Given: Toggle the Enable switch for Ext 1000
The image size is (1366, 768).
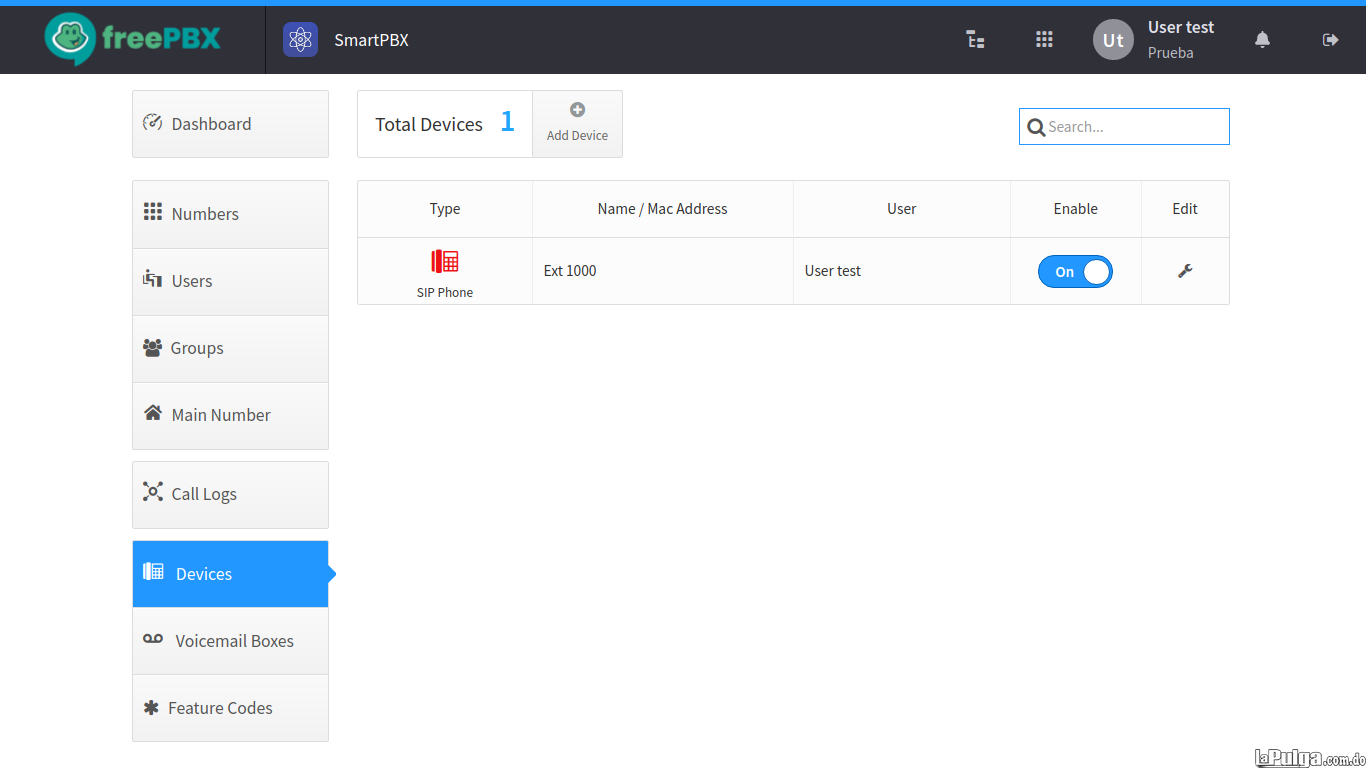Looking at the screenshot, I should [x=1075, y=271].
